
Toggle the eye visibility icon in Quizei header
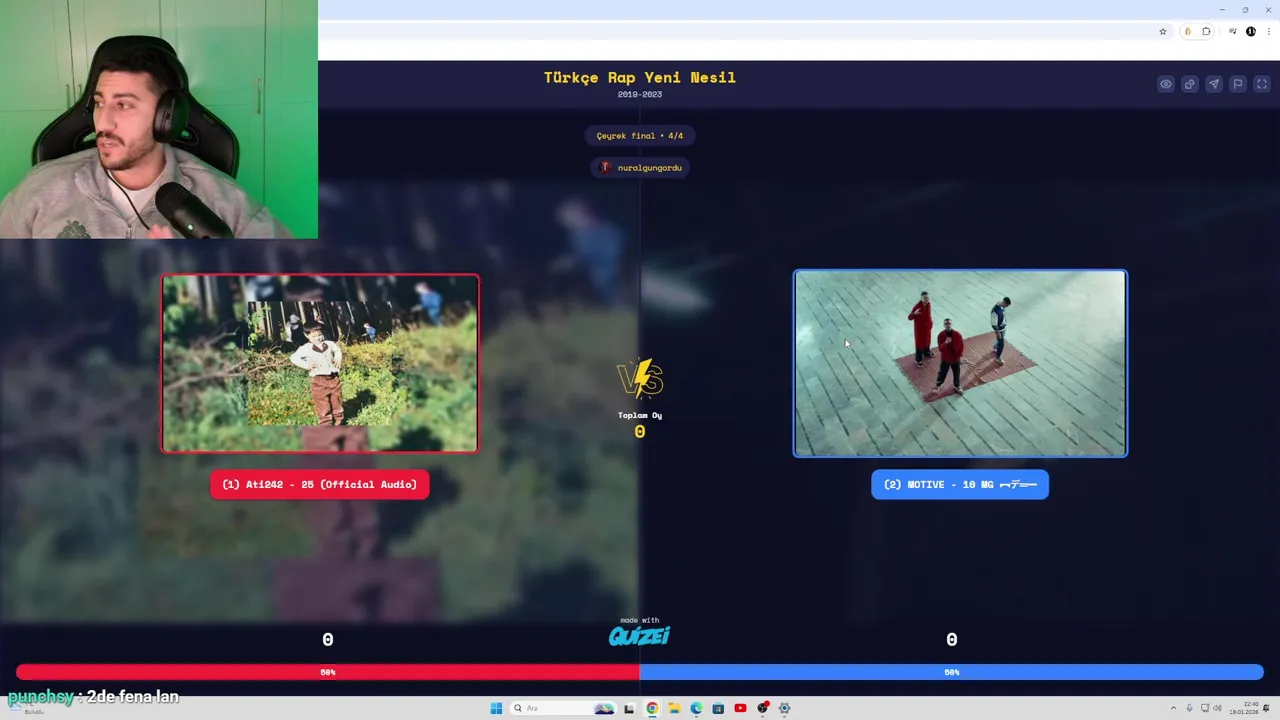click(x=1166, y=84)
